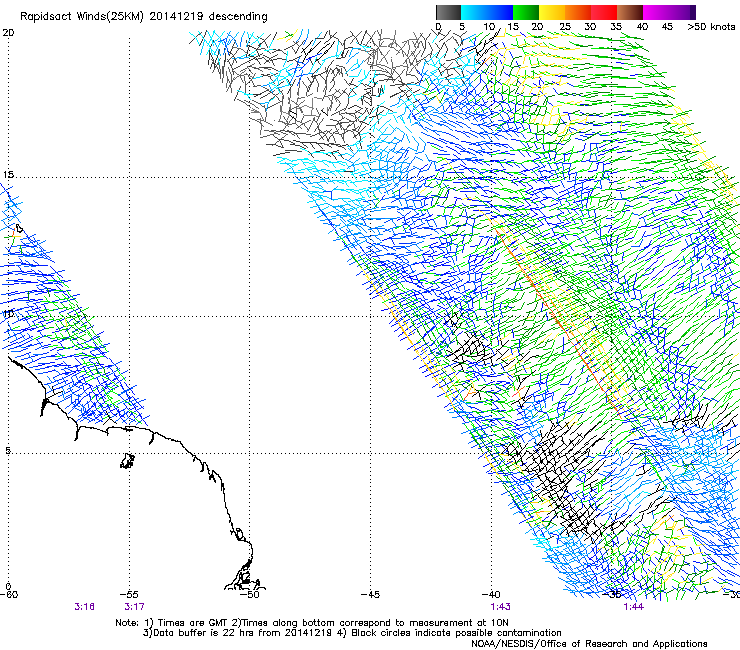The width and height of the screenshot is (740, 650).
Task: Click the title 'Rapidscat Winds(25KM) 20141219 descending'
Action: 143,17
